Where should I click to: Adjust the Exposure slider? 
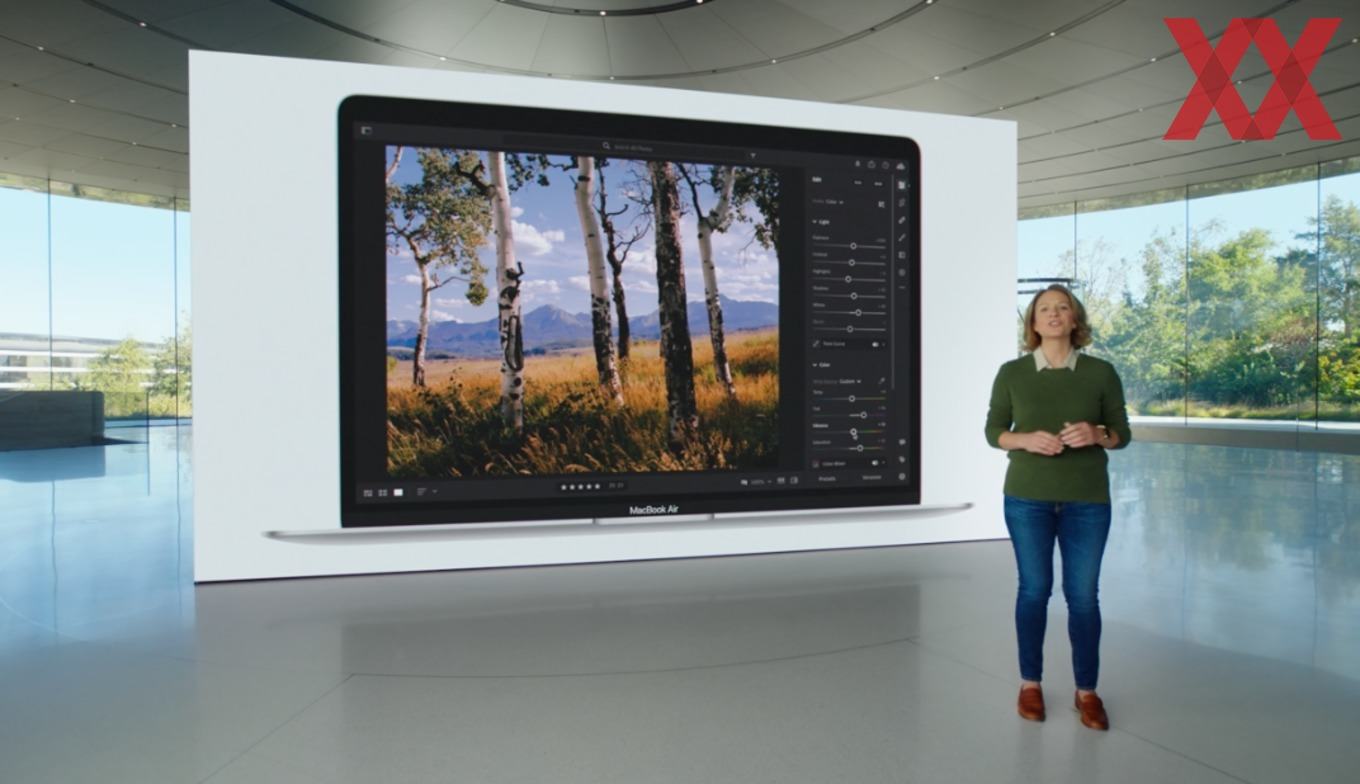click(x=849, y=246)
